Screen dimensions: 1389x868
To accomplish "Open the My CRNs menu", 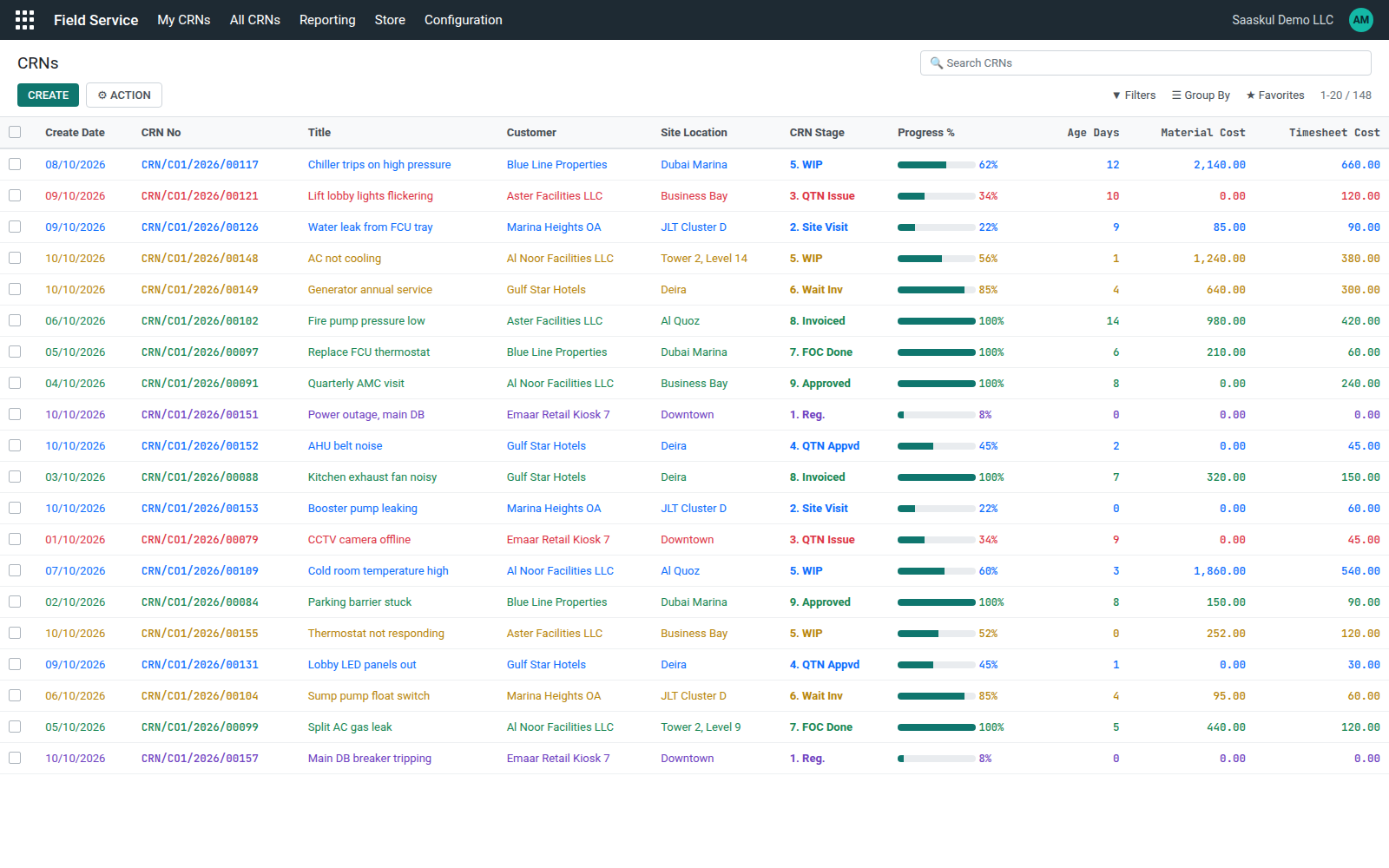I will click(x=184, y=20).
